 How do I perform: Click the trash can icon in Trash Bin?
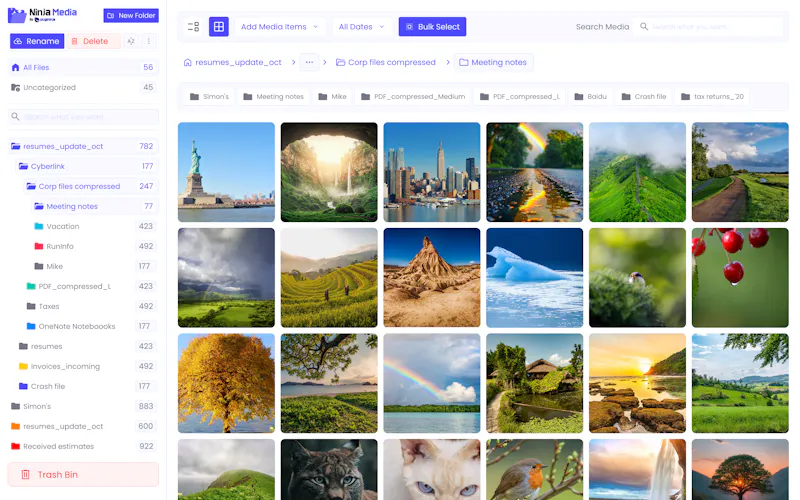coord(26,474)
